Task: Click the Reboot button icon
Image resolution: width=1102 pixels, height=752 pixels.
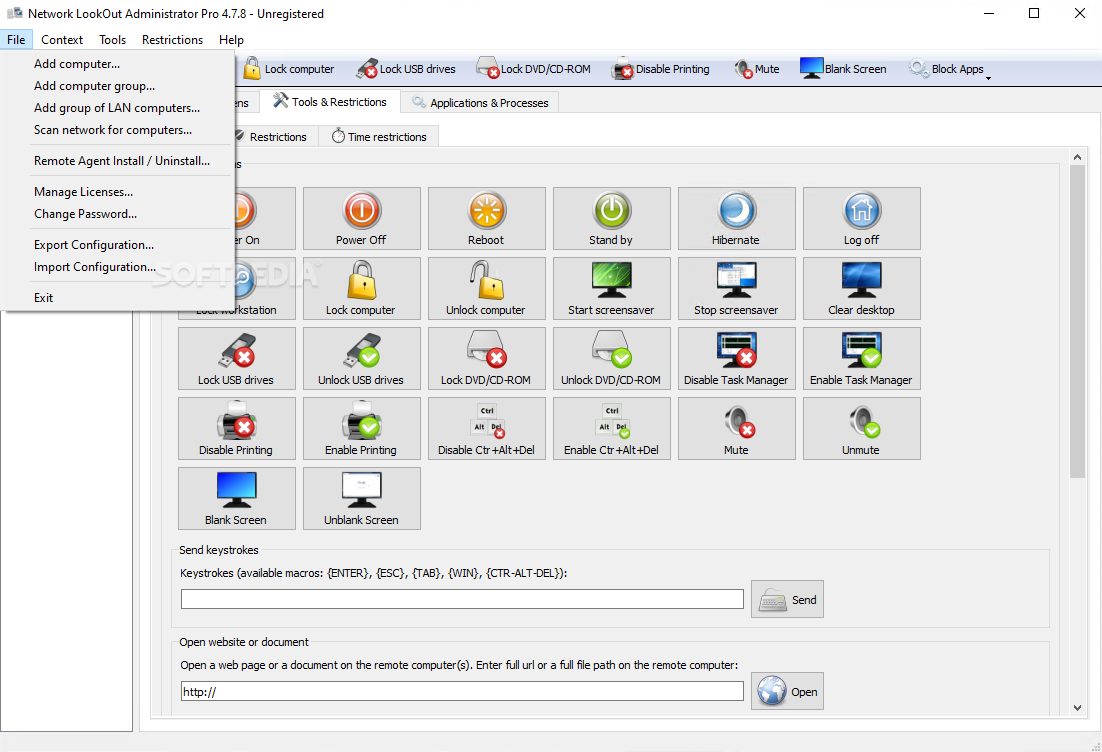Action: 486,210
